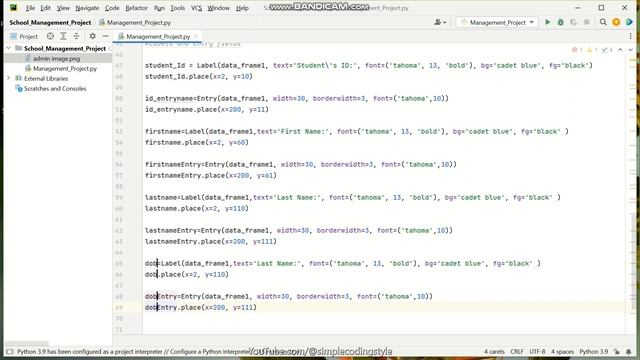
Task: Open editor tab options three-dot menu
Action: tap(631, 36)
